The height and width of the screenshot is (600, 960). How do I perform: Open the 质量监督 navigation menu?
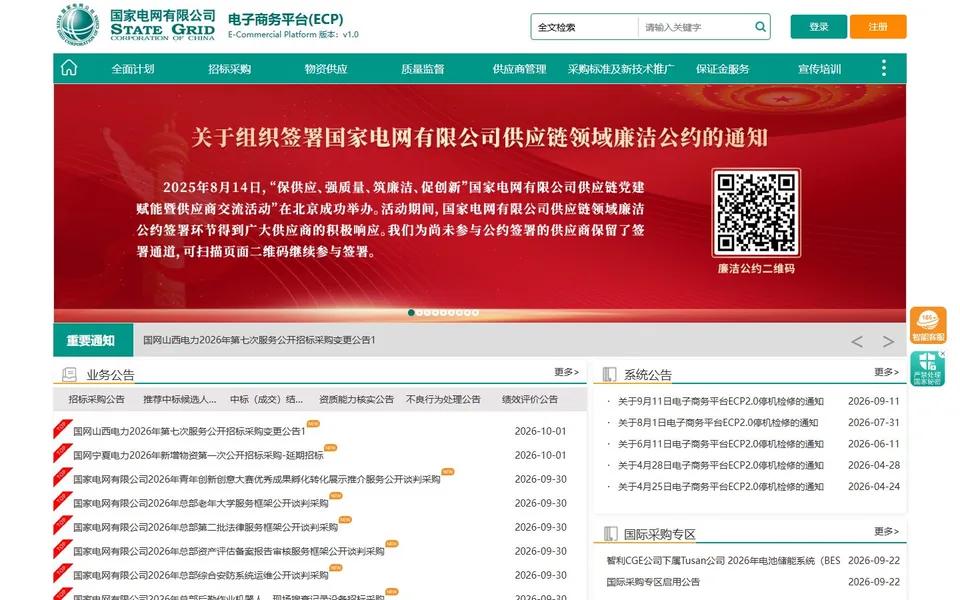[423, 69]
